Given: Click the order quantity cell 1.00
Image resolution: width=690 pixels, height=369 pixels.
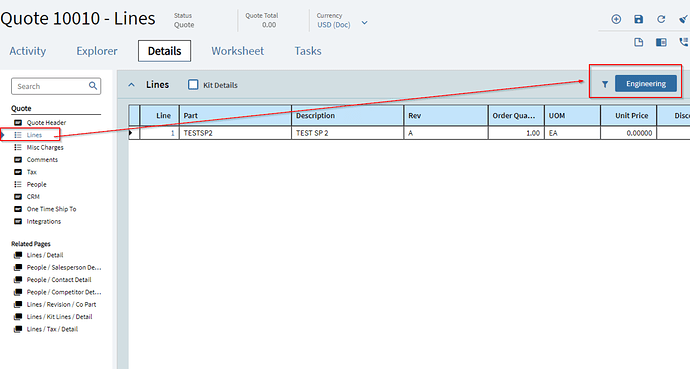Looking at the screenshot, I should click(516, 133).
